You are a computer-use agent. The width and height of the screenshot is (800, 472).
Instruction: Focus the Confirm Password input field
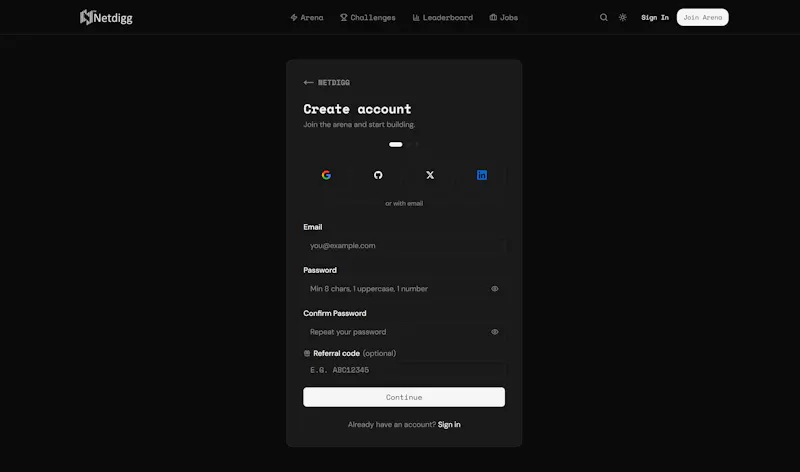(404, 332)
